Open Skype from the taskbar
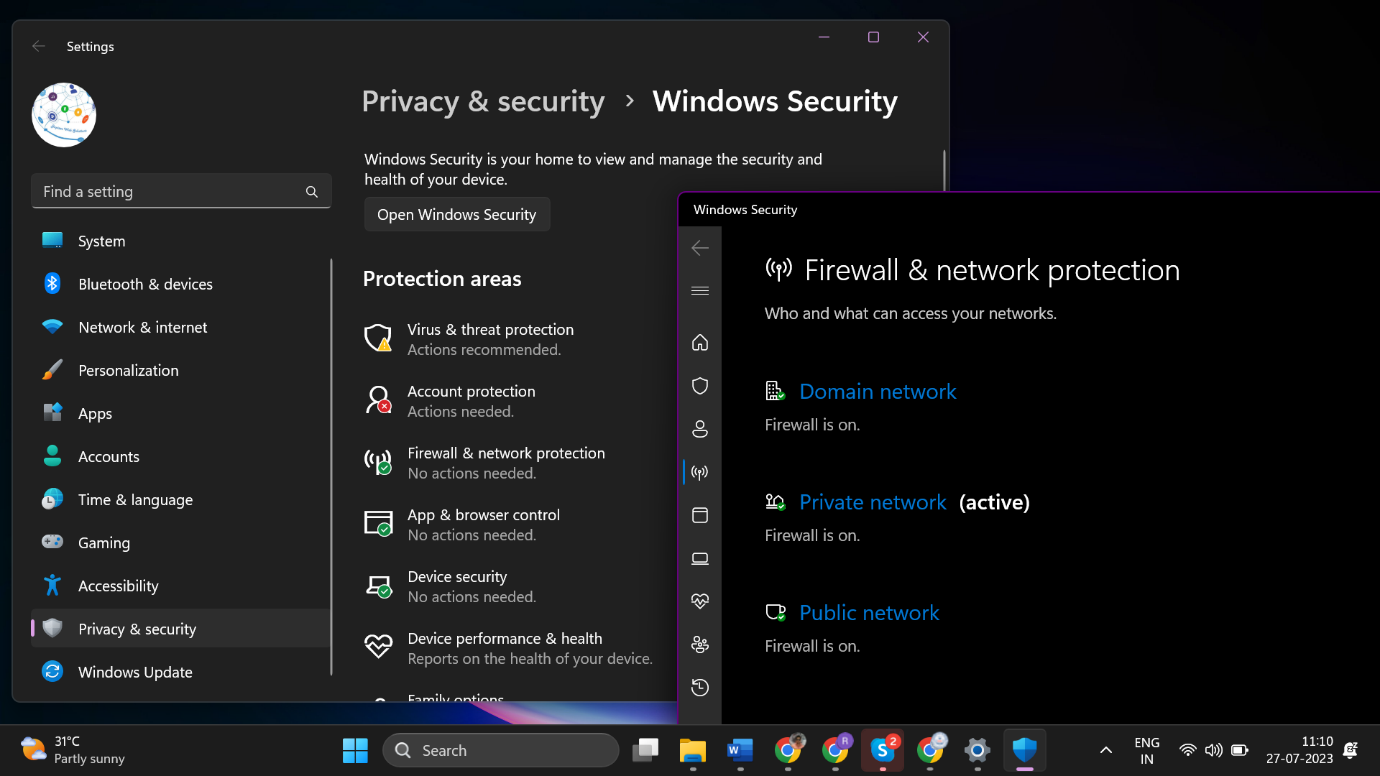Image resolution: width=1380 pixels, height=776 pixels. [883, 750]
